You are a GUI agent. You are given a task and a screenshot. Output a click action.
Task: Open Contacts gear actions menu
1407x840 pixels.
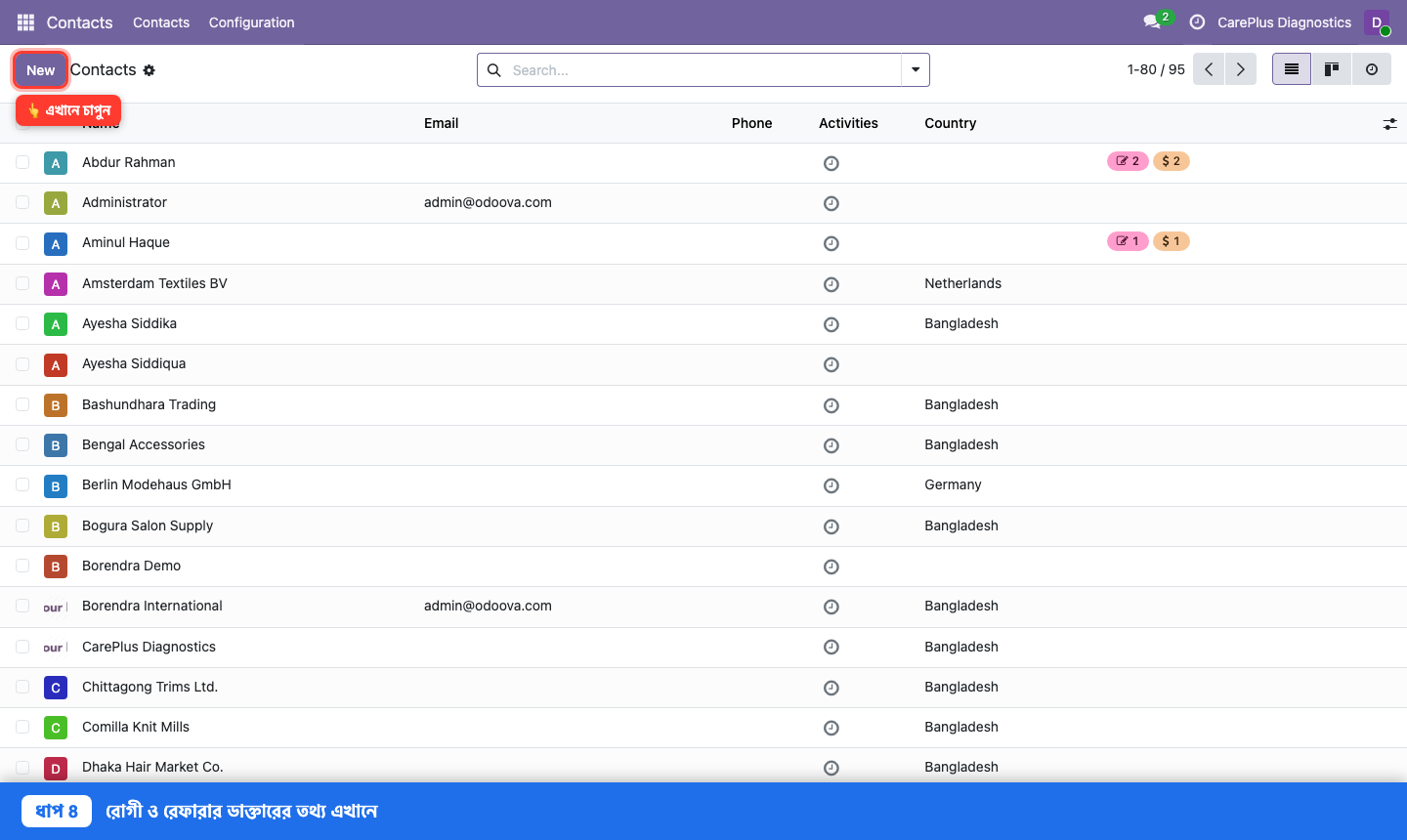tap(149, 70)
